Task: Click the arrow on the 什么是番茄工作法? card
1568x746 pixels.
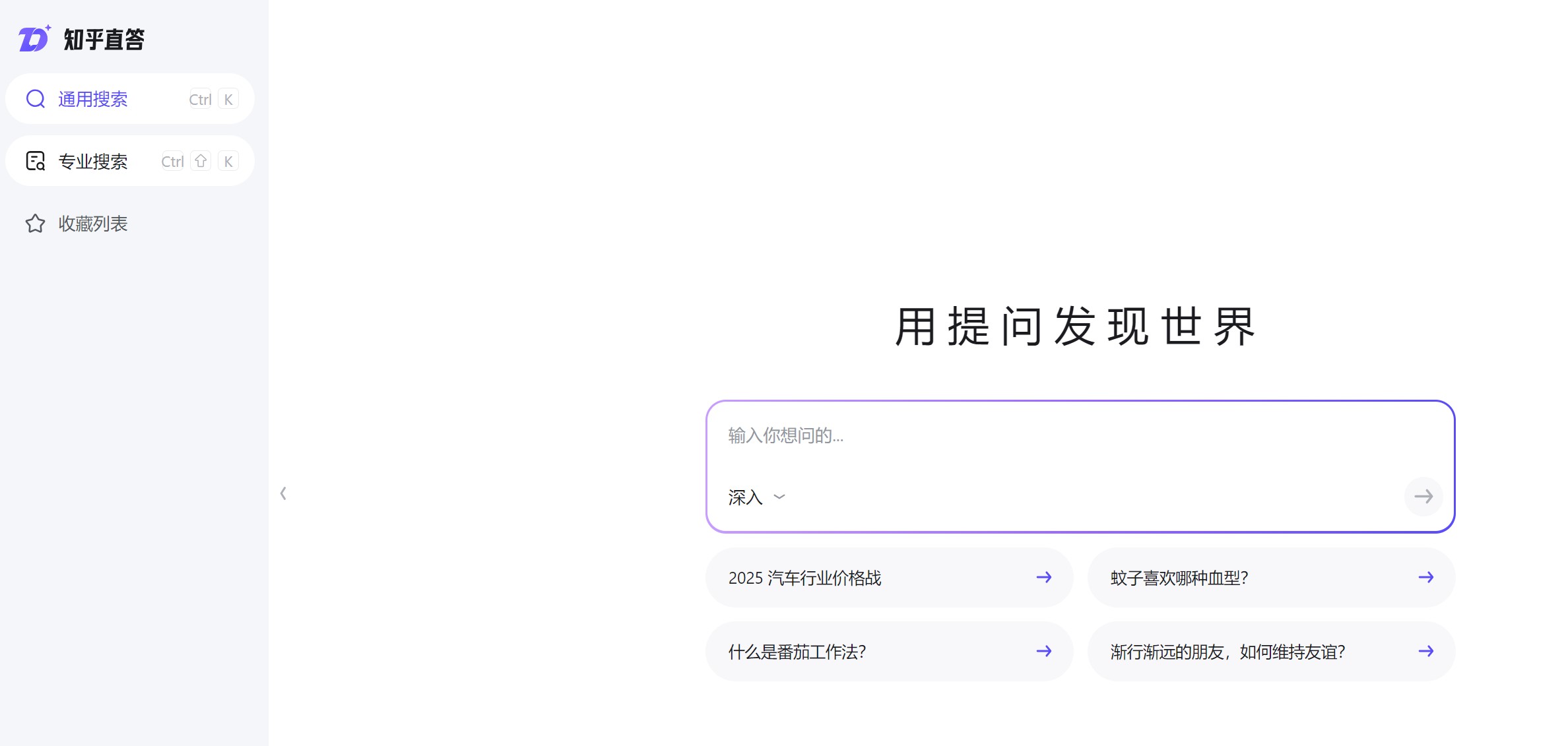Action: point(1043,651)
